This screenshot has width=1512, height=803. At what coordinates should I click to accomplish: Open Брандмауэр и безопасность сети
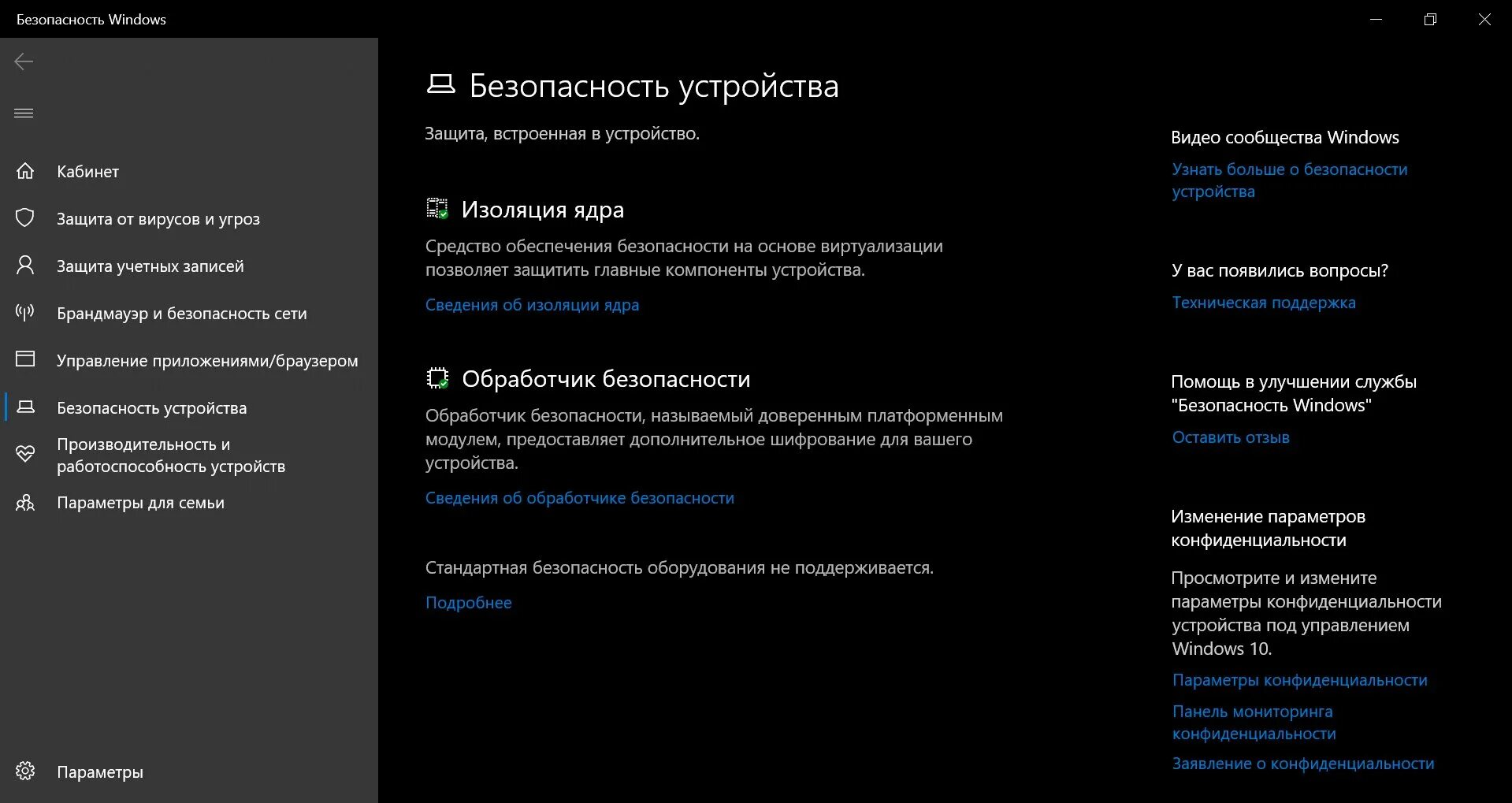pyautogui.click(x=189, y=313)
